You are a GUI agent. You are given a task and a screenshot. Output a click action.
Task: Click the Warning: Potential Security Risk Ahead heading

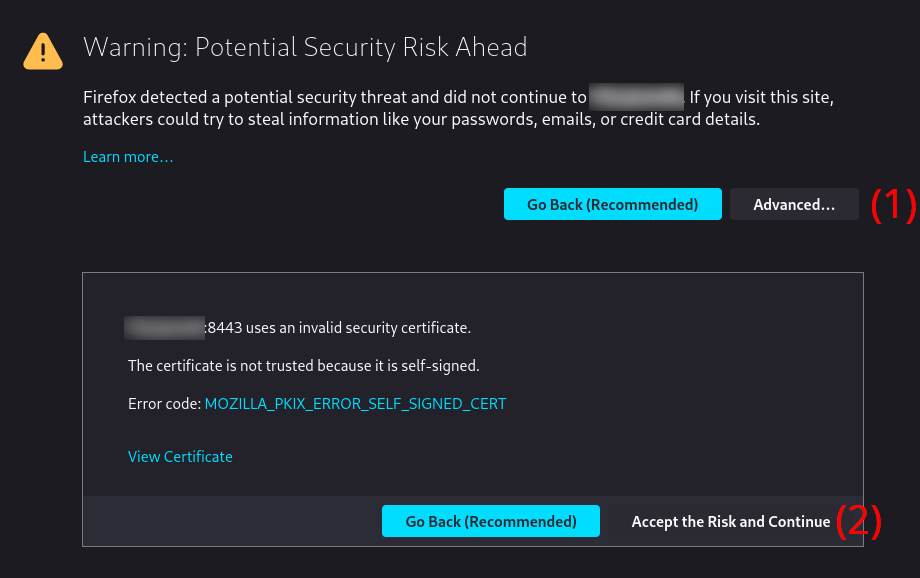[x=305, y=48]
